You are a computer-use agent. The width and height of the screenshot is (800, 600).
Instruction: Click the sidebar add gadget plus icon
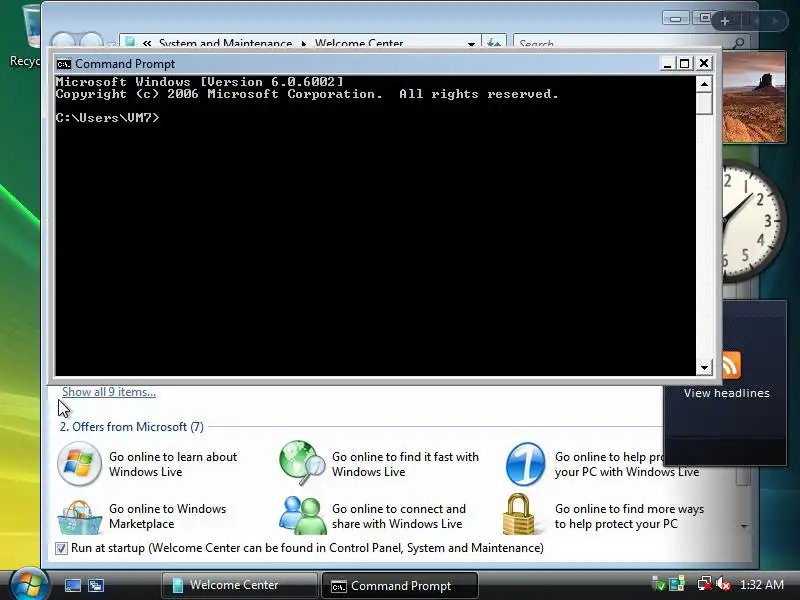pos(724,21)
